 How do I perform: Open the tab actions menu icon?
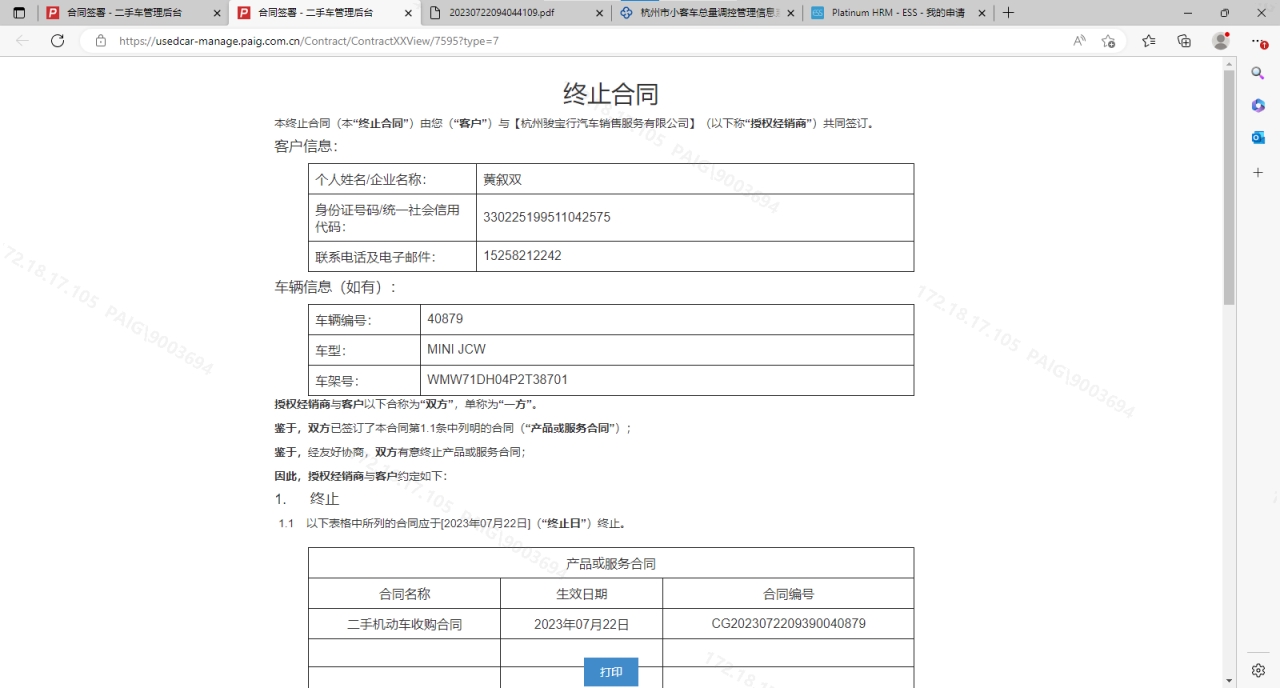pos(19,13)
